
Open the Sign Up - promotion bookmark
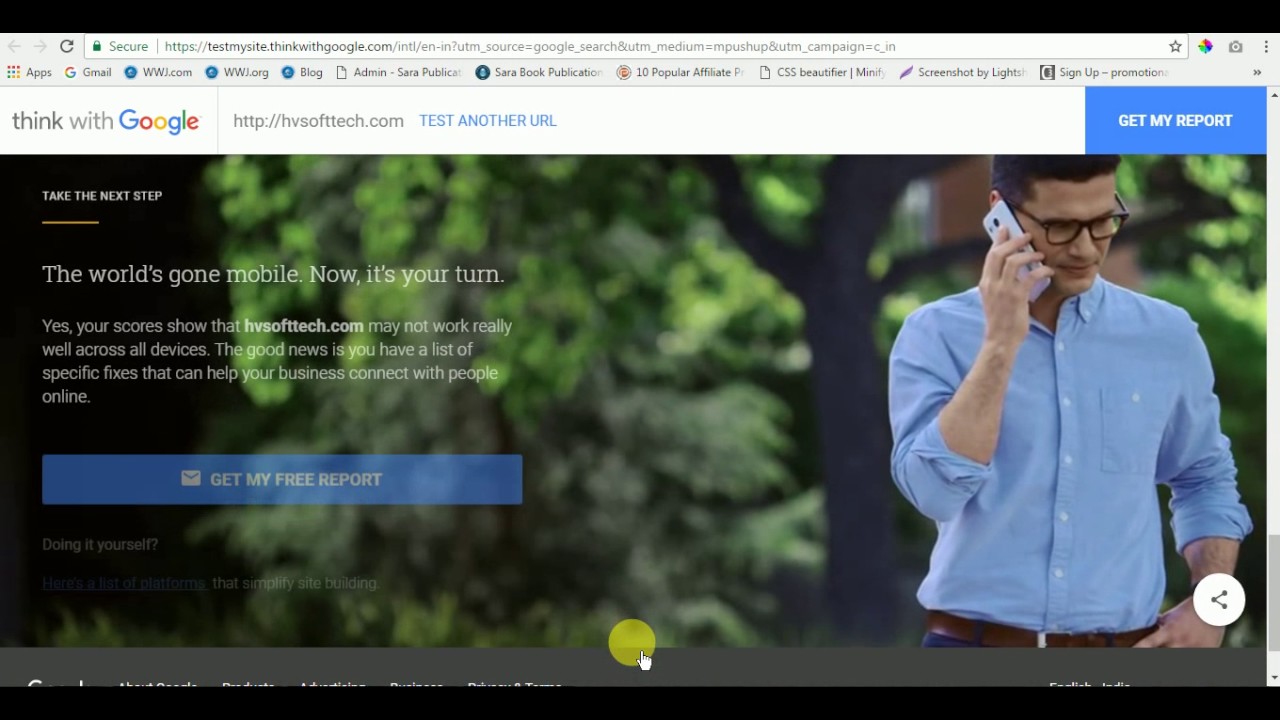click(x=1104, y=72)
